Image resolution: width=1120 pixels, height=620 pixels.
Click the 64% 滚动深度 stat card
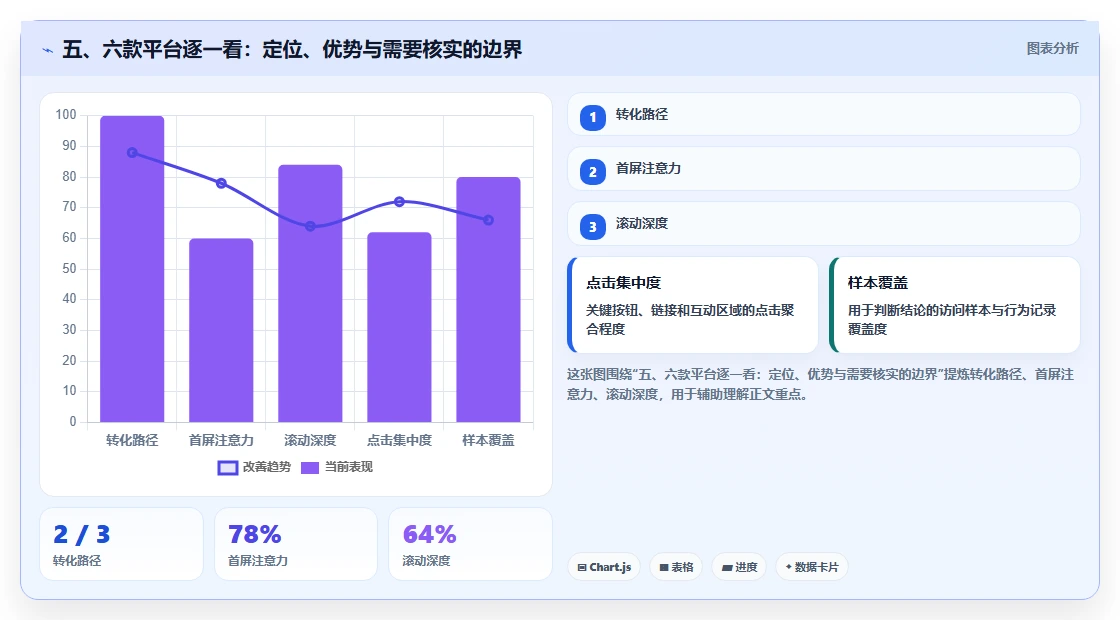point(470,544)
